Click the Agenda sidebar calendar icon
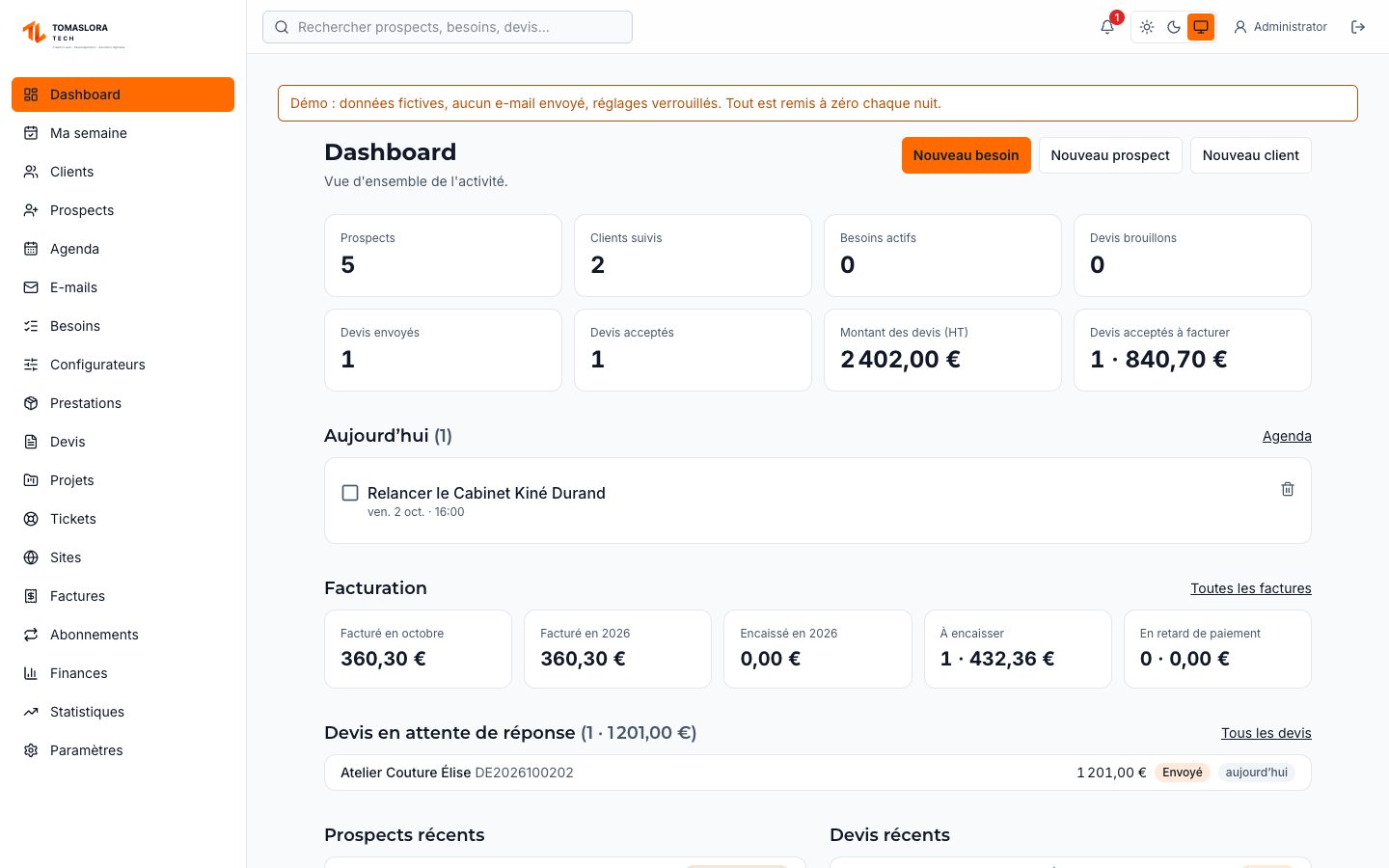 click(31, 249)
